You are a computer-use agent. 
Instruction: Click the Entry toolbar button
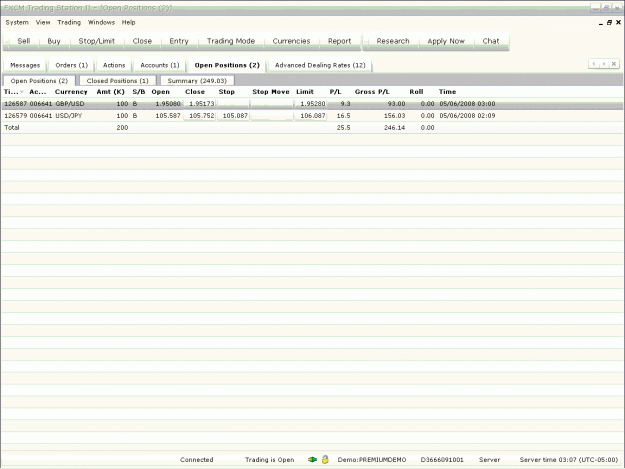click(x=179, y=41)
